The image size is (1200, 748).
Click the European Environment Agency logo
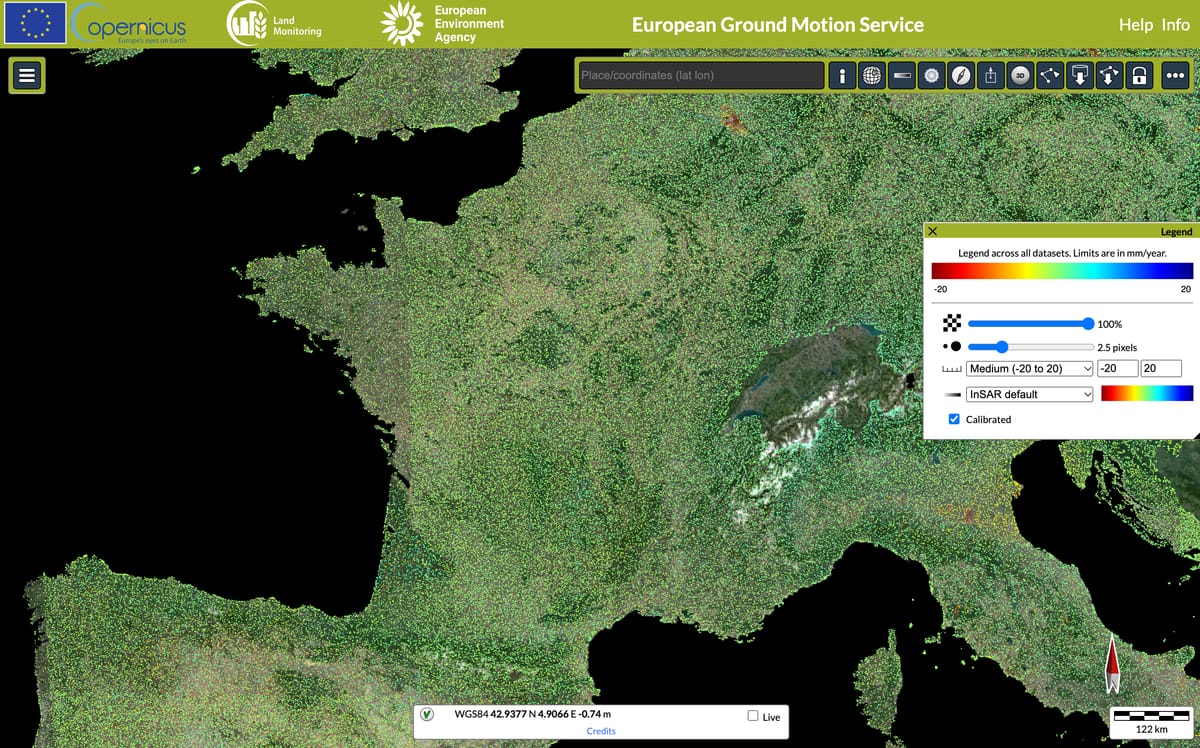point(443,24)
